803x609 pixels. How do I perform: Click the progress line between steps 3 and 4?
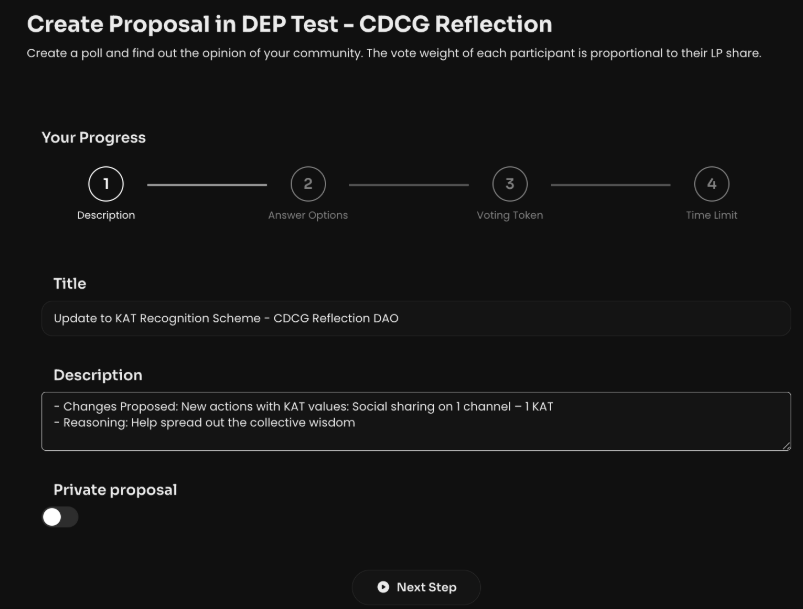click(610, 184)
